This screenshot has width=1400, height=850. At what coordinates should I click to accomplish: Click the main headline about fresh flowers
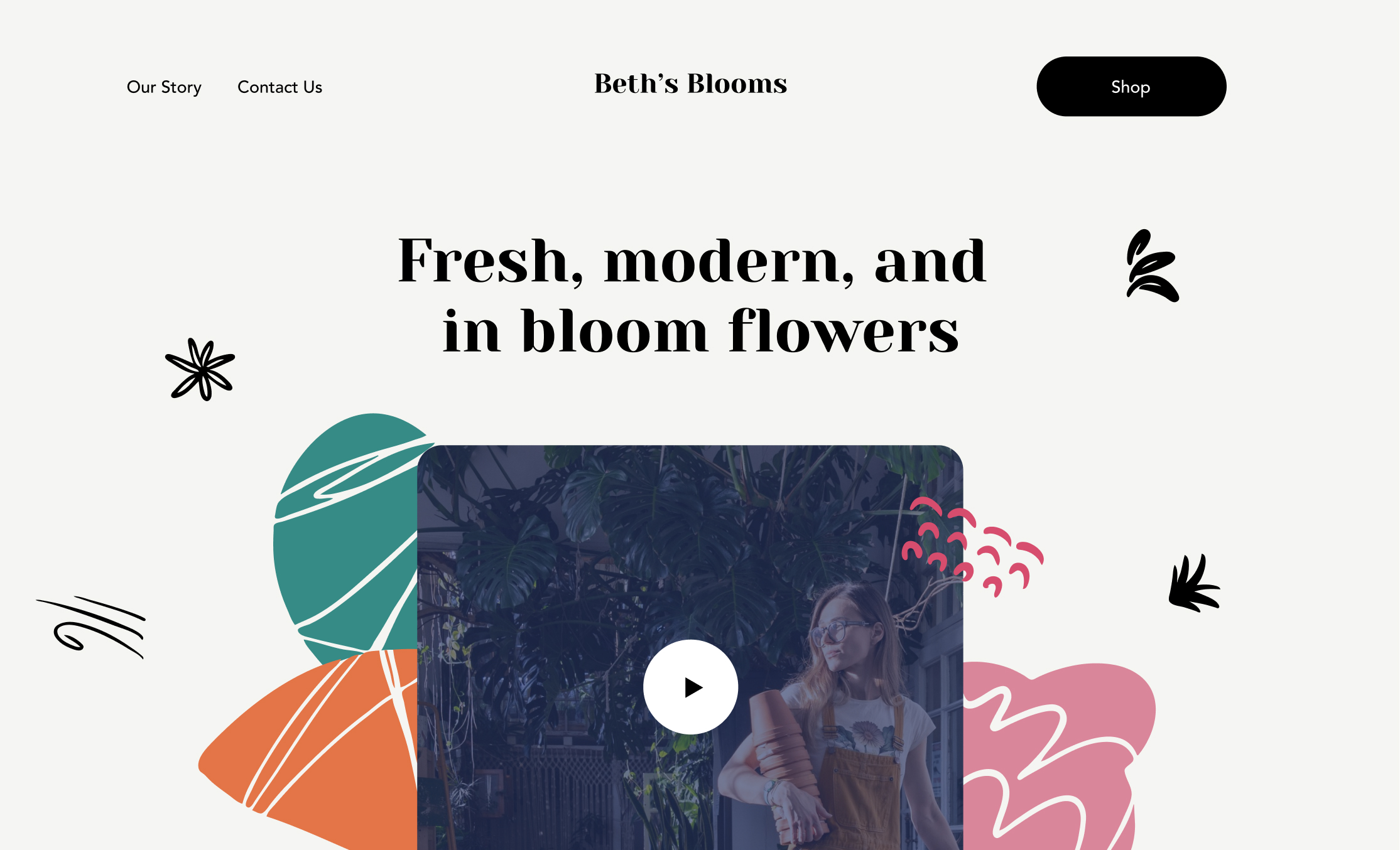click(x=692, y=294)
